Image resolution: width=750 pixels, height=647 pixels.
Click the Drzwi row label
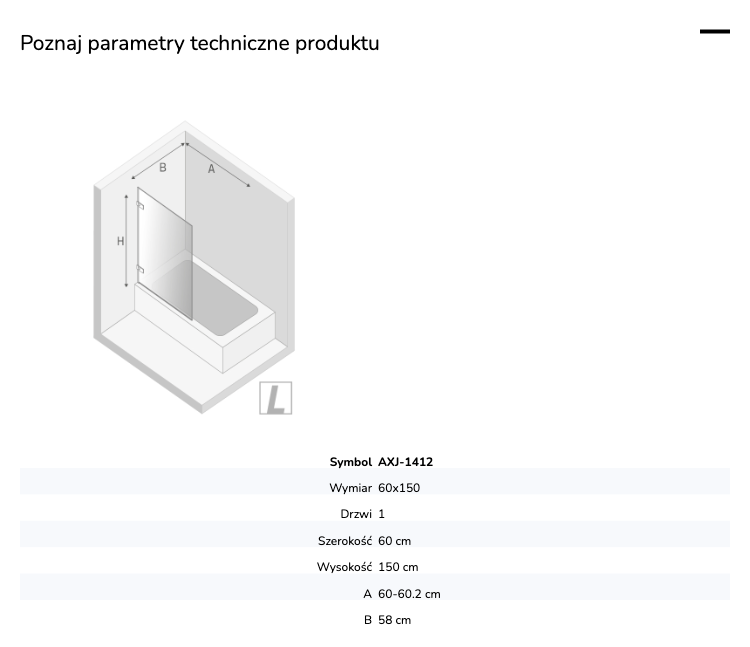[356, 514]
